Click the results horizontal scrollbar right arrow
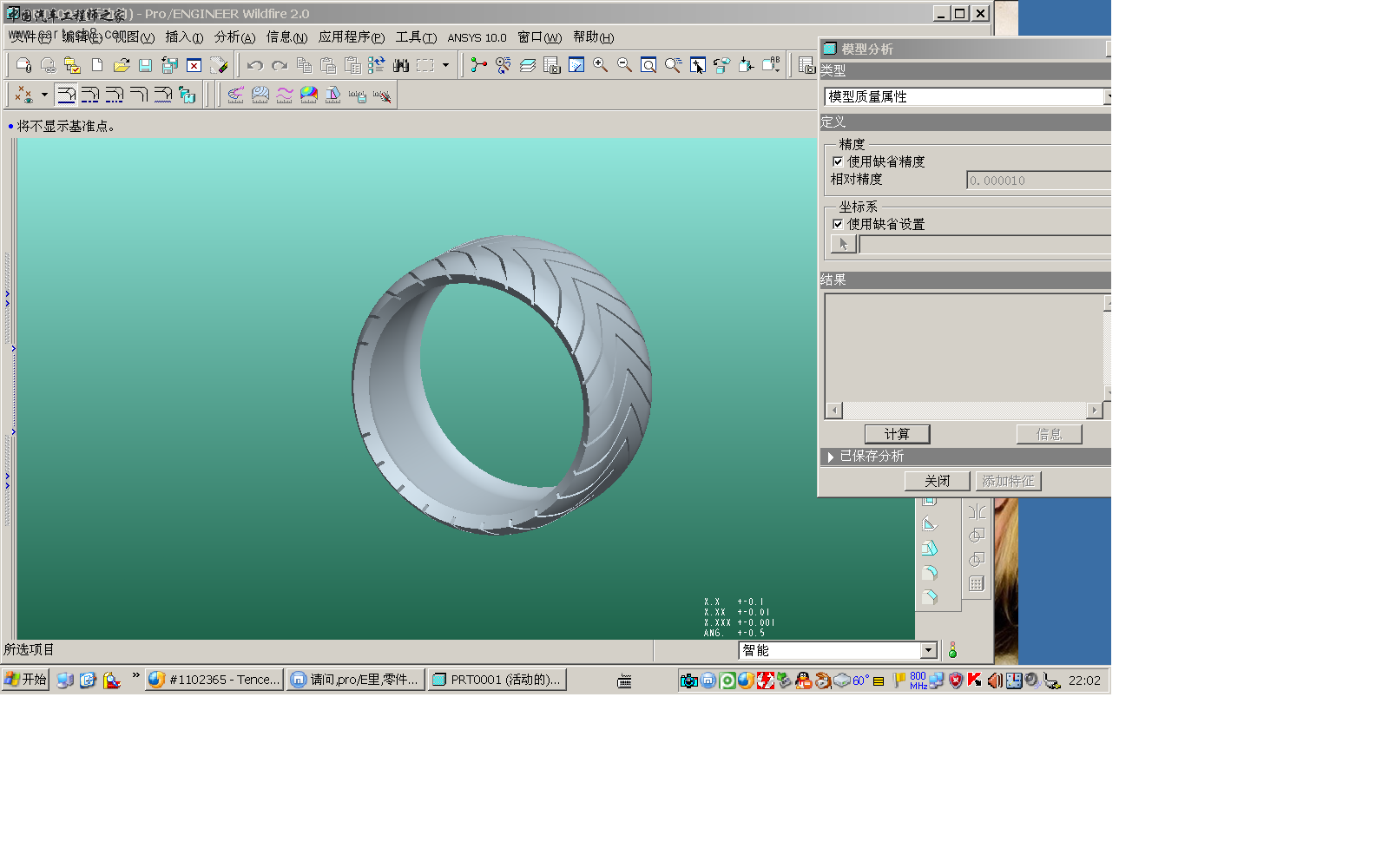1389x868 pixels. coord(1095,410)
